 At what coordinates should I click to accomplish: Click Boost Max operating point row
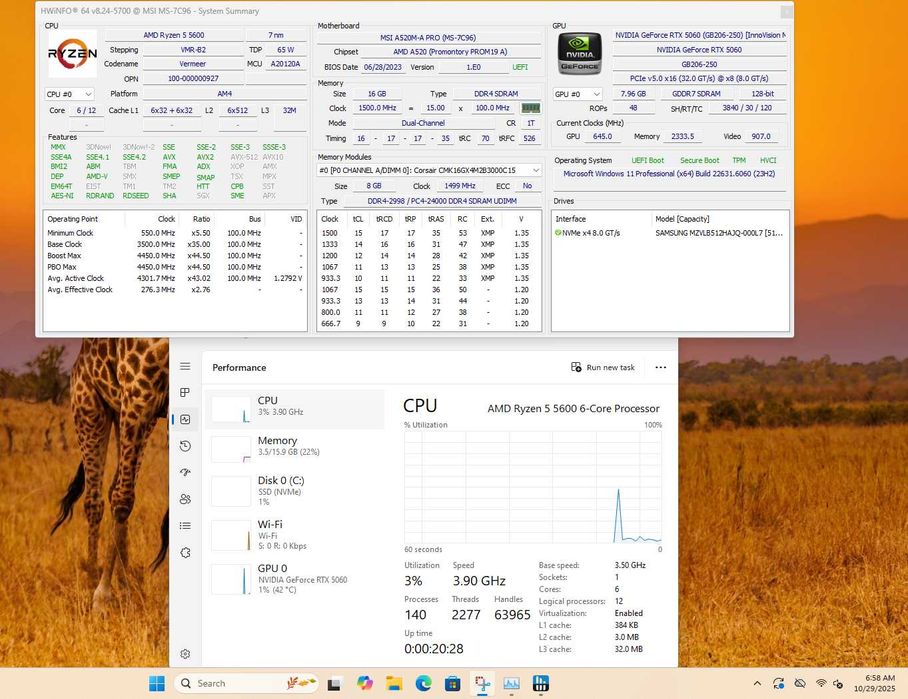(x=175, y=255)
